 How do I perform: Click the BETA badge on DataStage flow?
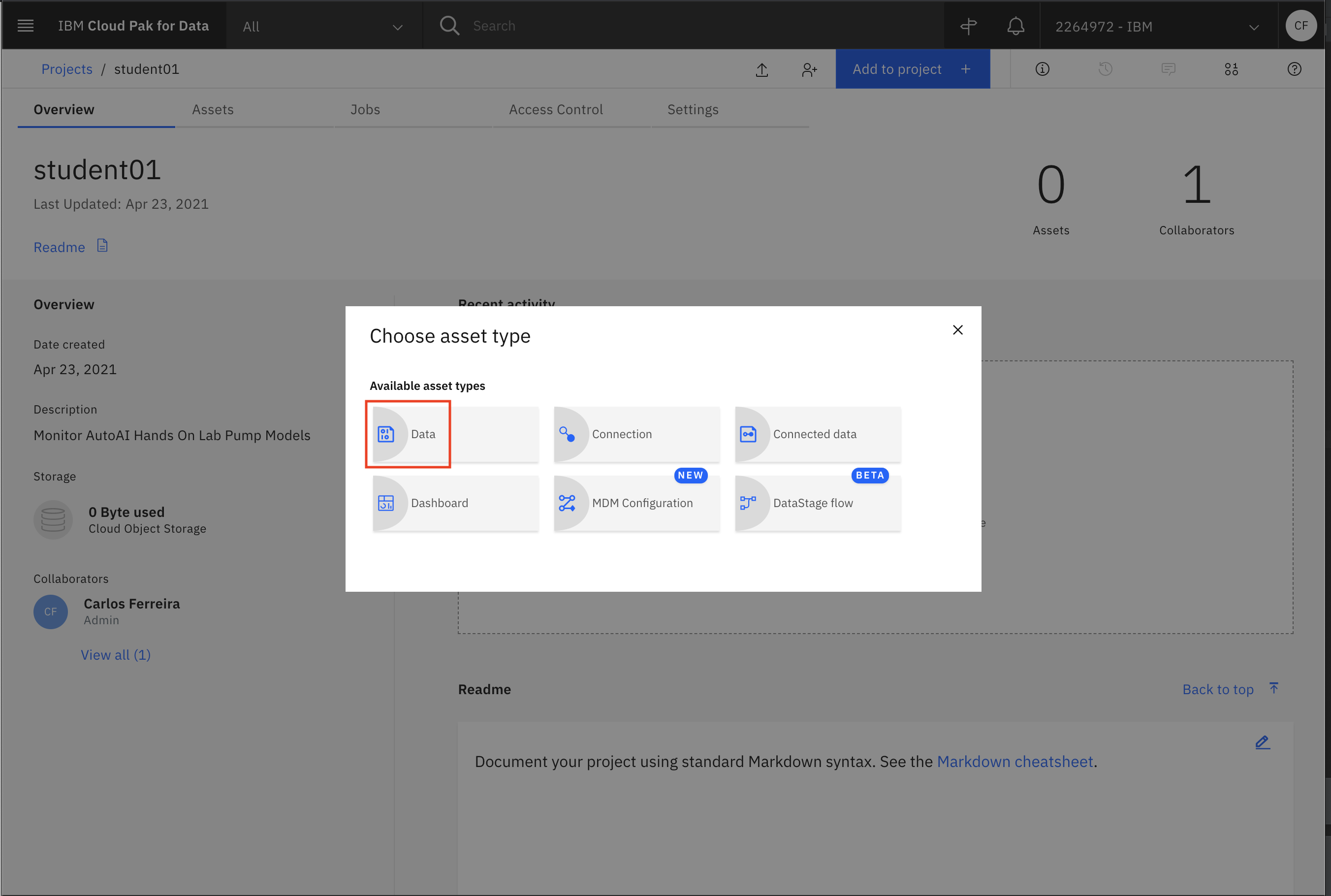tap(870, 476)
